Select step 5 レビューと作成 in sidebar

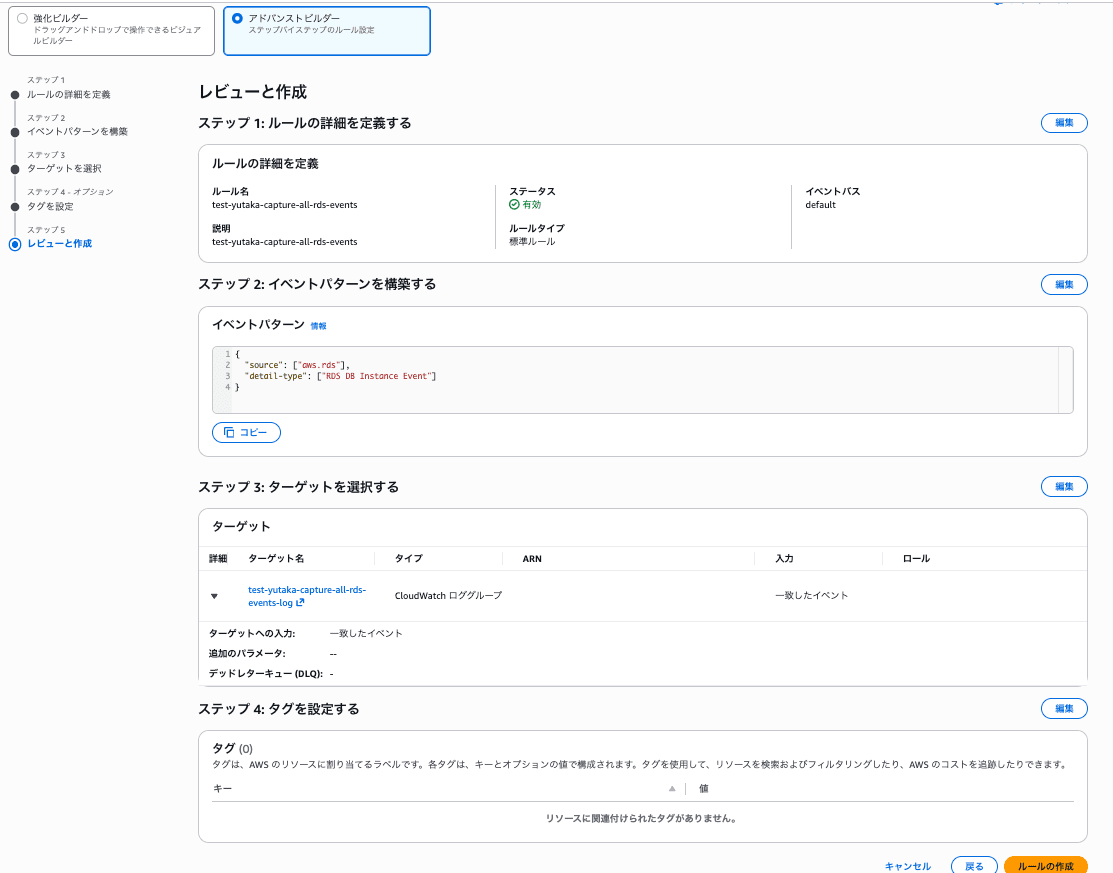(x=60, y=243)
